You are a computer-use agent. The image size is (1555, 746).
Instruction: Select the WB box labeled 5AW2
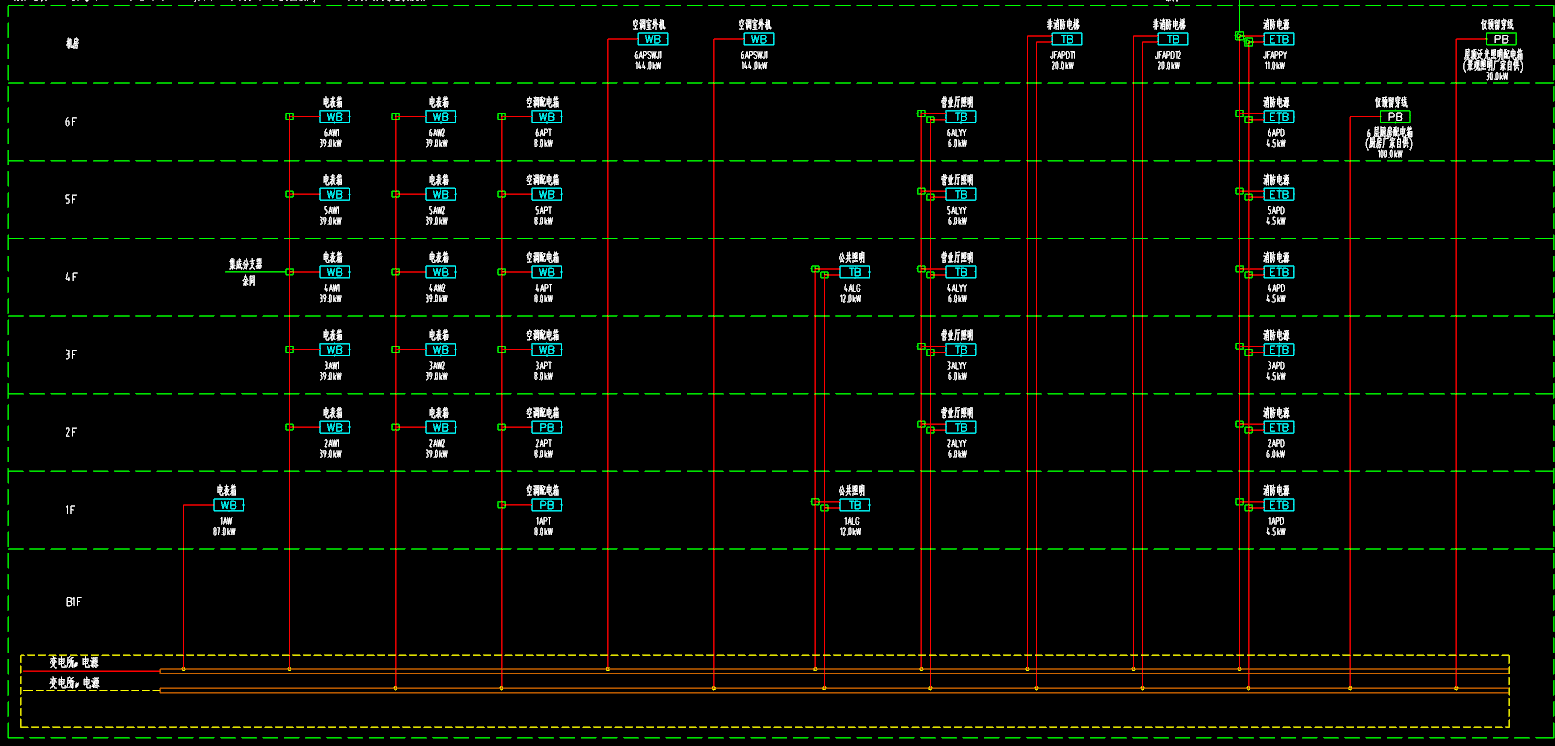point(441,194)
